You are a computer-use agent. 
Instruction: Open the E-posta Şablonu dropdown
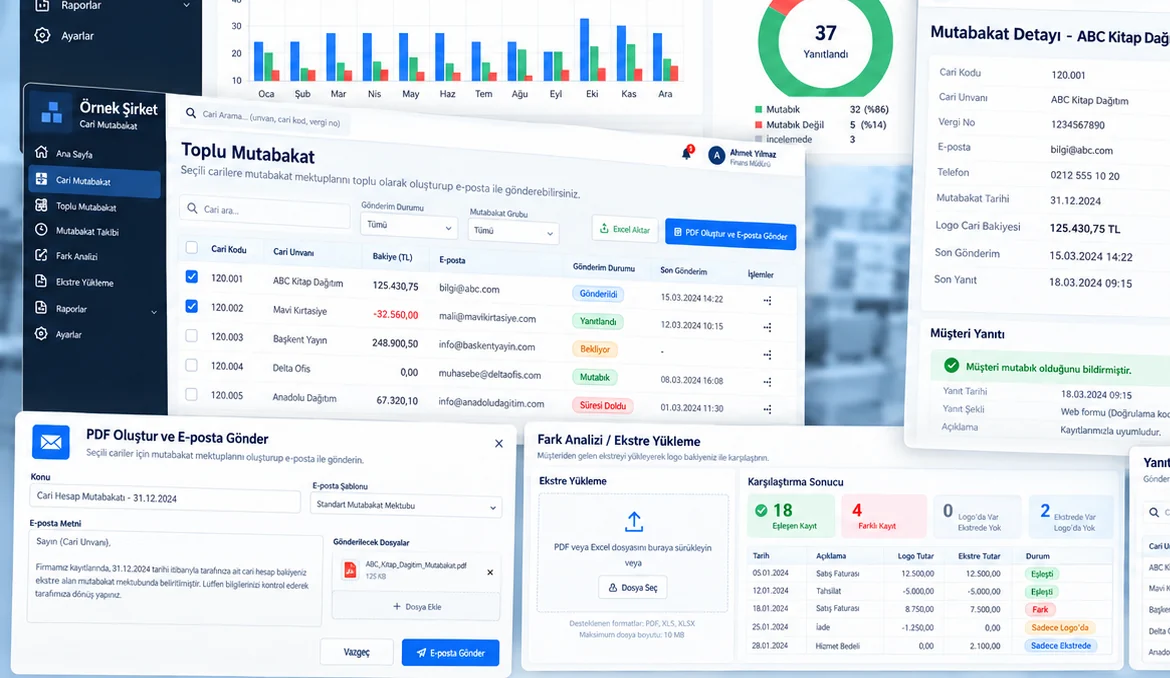(x=406, y=506)
